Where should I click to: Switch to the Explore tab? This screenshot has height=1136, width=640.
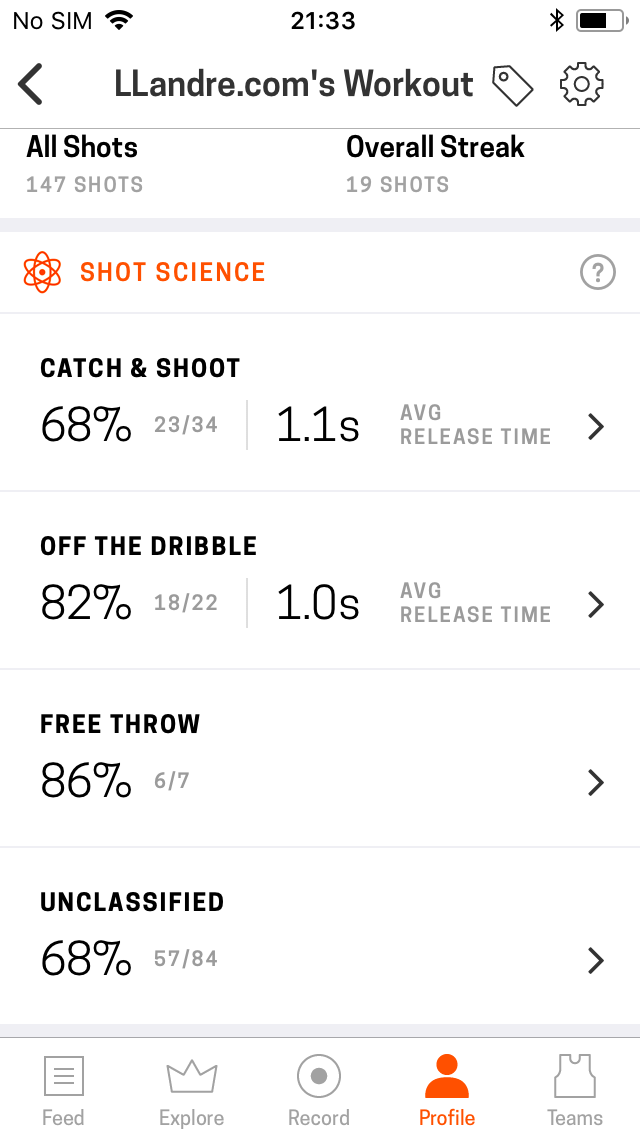tap(191, 1090)
